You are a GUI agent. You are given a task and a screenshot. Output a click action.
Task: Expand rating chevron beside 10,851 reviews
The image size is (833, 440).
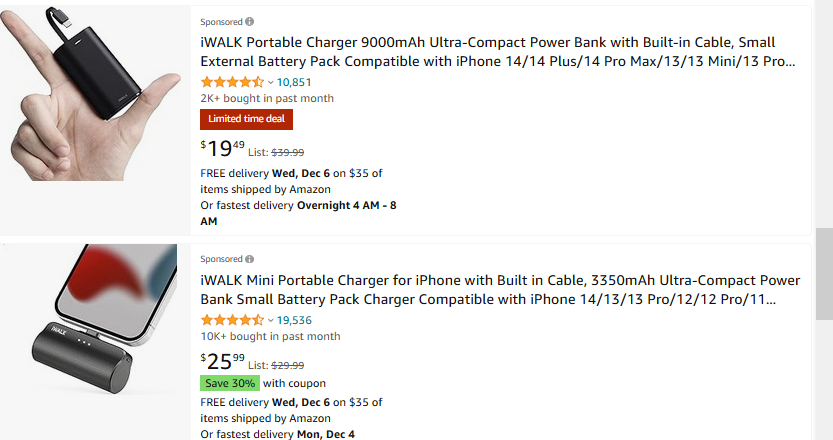(x=270, y=82)
